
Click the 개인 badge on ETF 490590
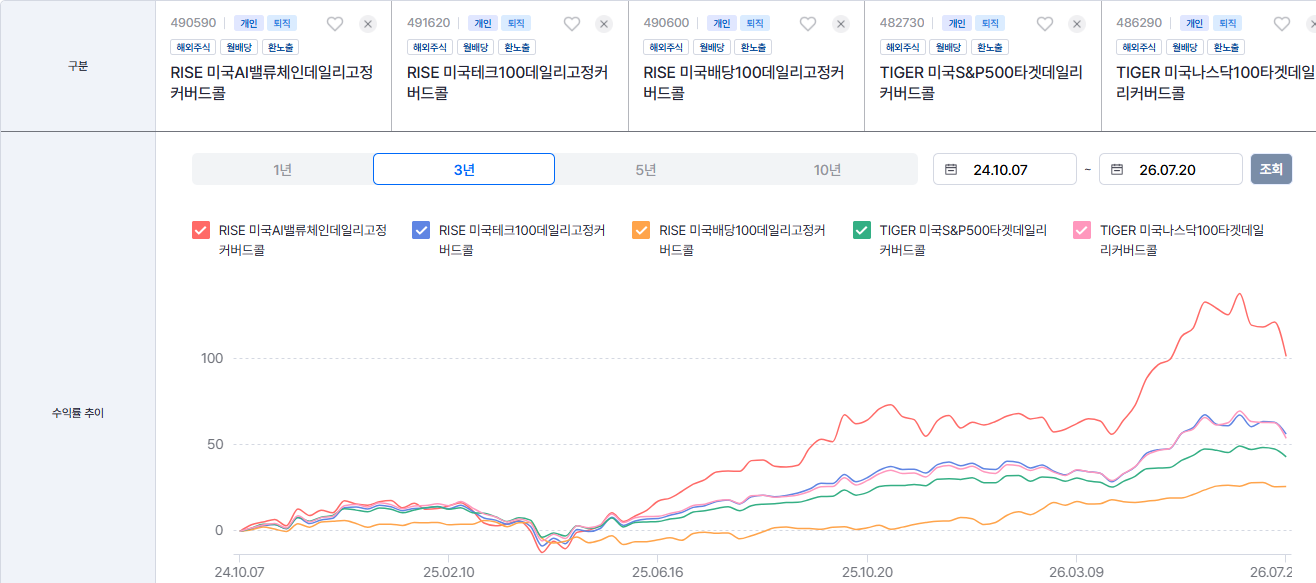pyautogui.click(x=248, y=23)
